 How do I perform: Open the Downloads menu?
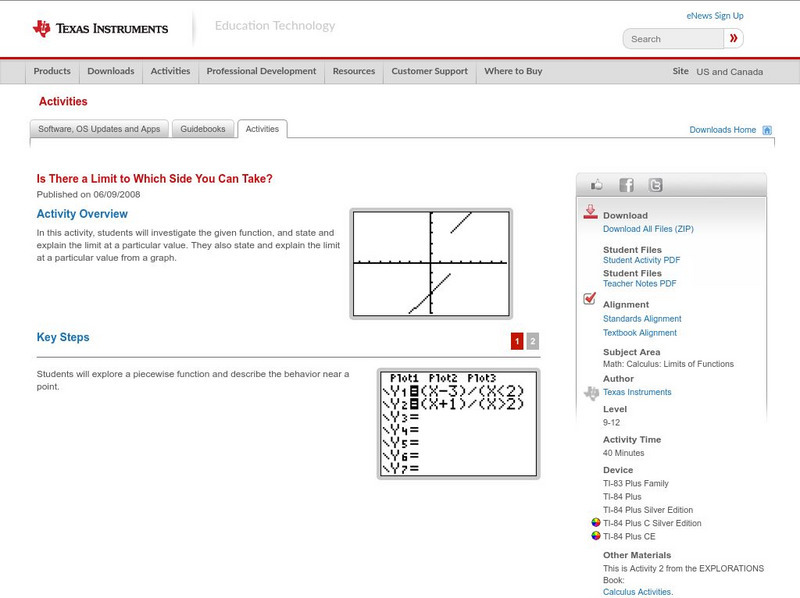(x=111, y=71)
